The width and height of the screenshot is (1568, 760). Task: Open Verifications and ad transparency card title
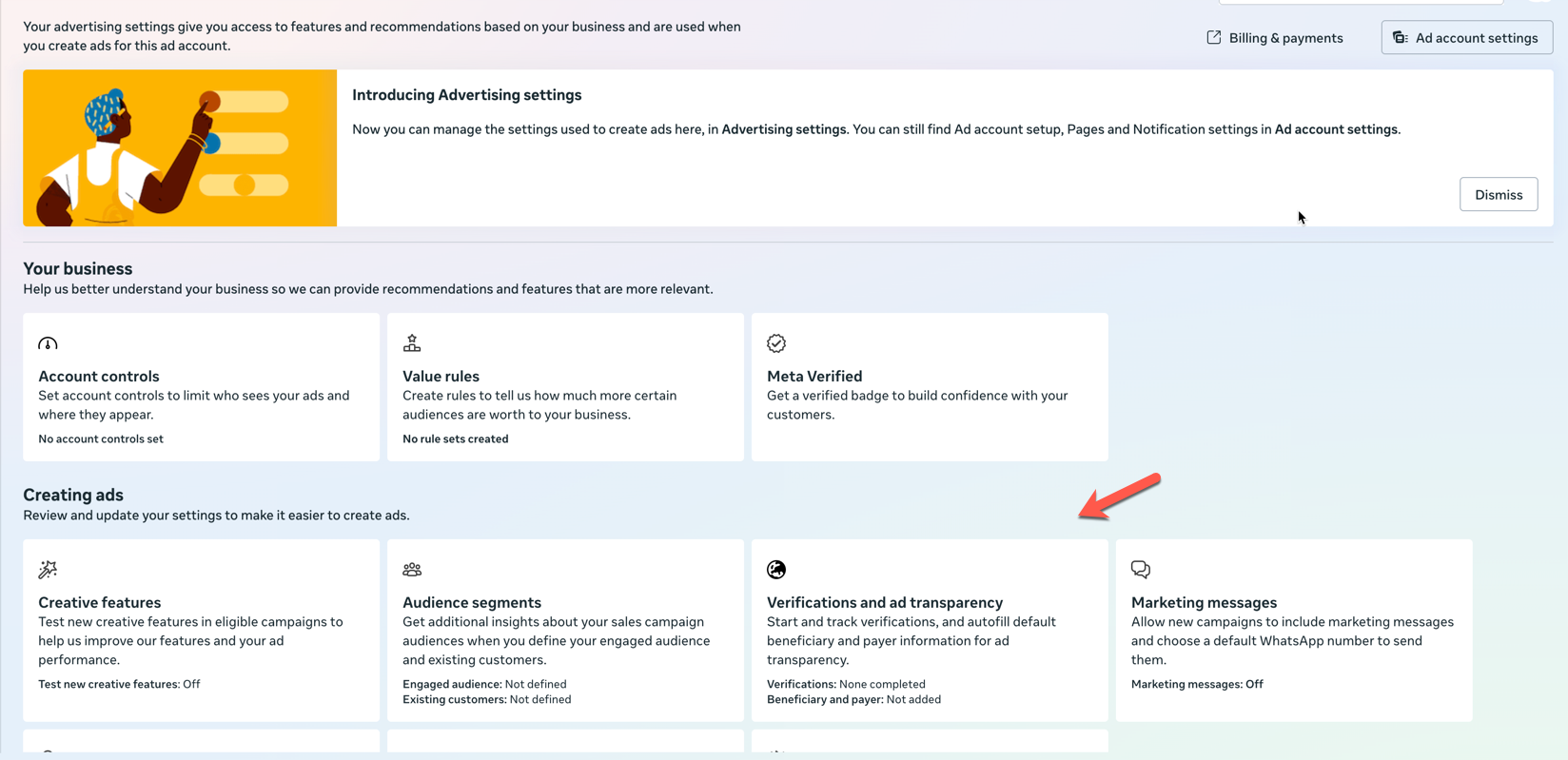tap(885, 603)
